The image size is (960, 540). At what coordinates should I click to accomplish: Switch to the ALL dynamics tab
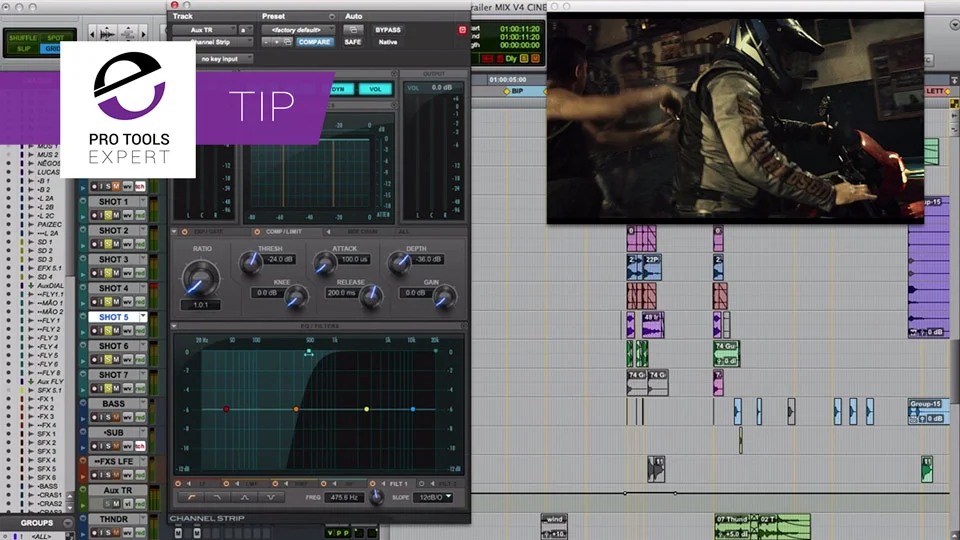pyautogui.click(x=403, y=232)
